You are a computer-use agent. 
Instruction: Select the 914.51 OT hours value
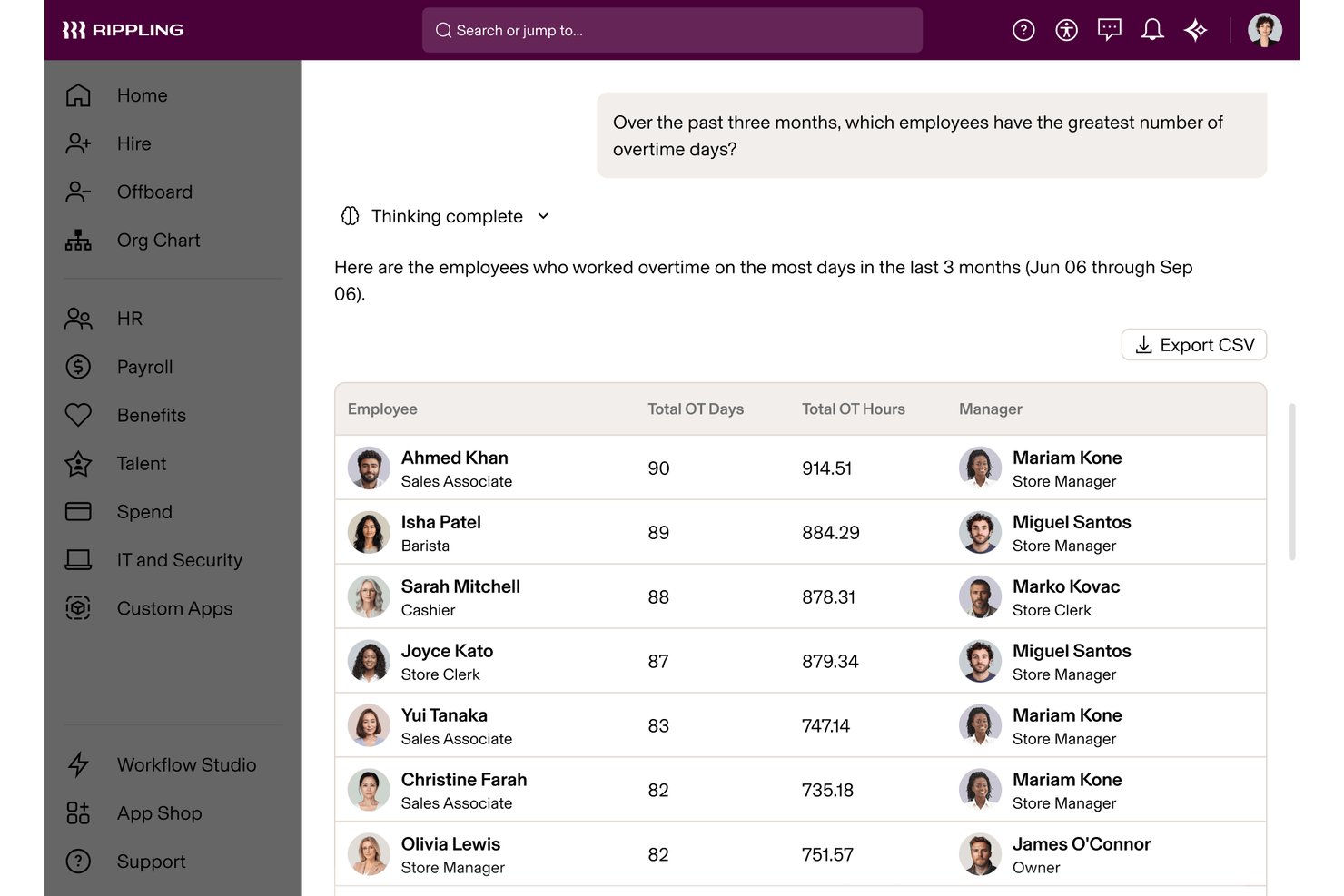[x=827, y=468]
